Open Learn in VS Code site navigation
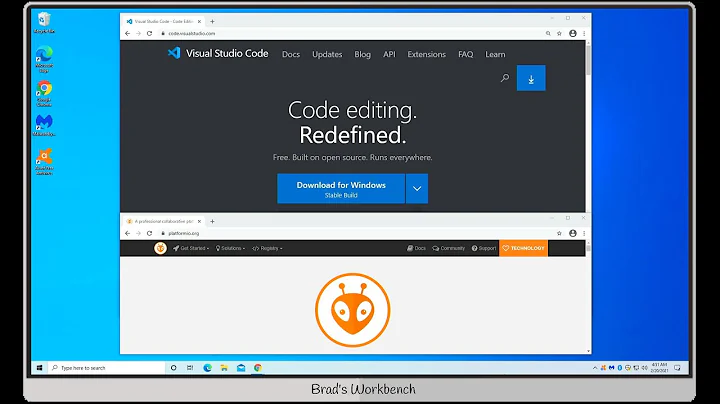 [495, 54]
